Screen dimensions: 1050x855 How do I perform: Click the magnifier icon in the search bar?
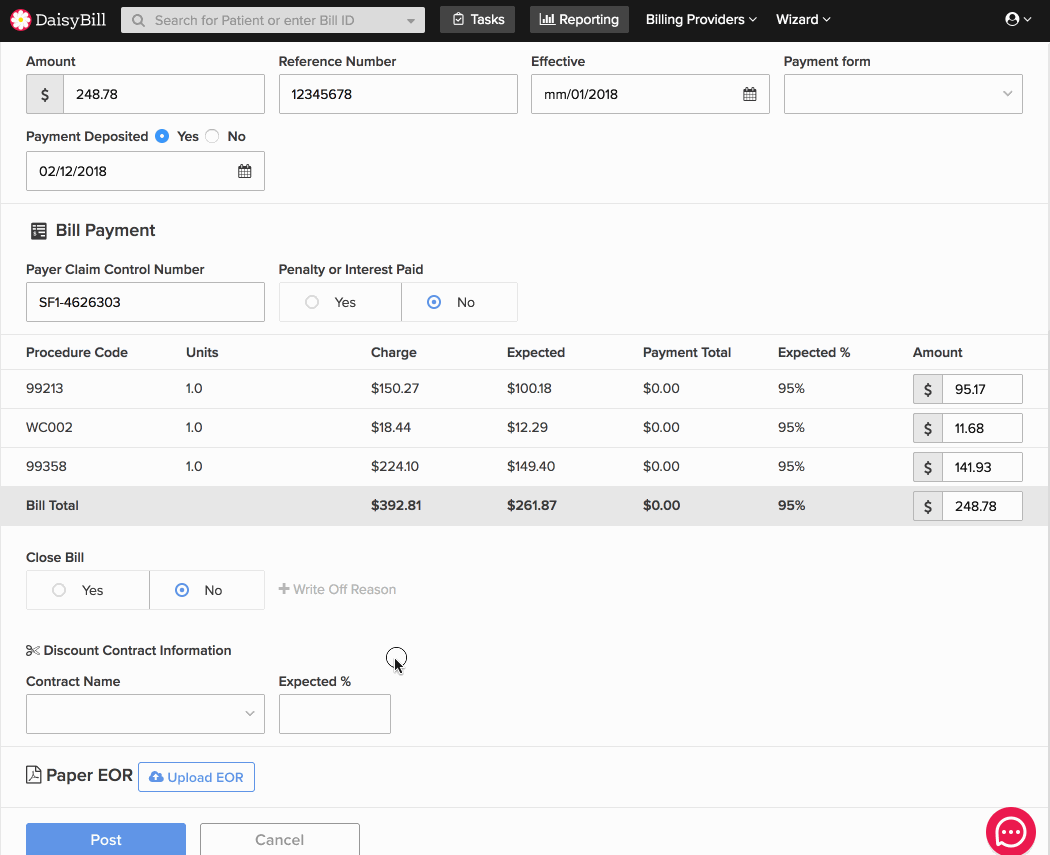click(x=137, y=20)
